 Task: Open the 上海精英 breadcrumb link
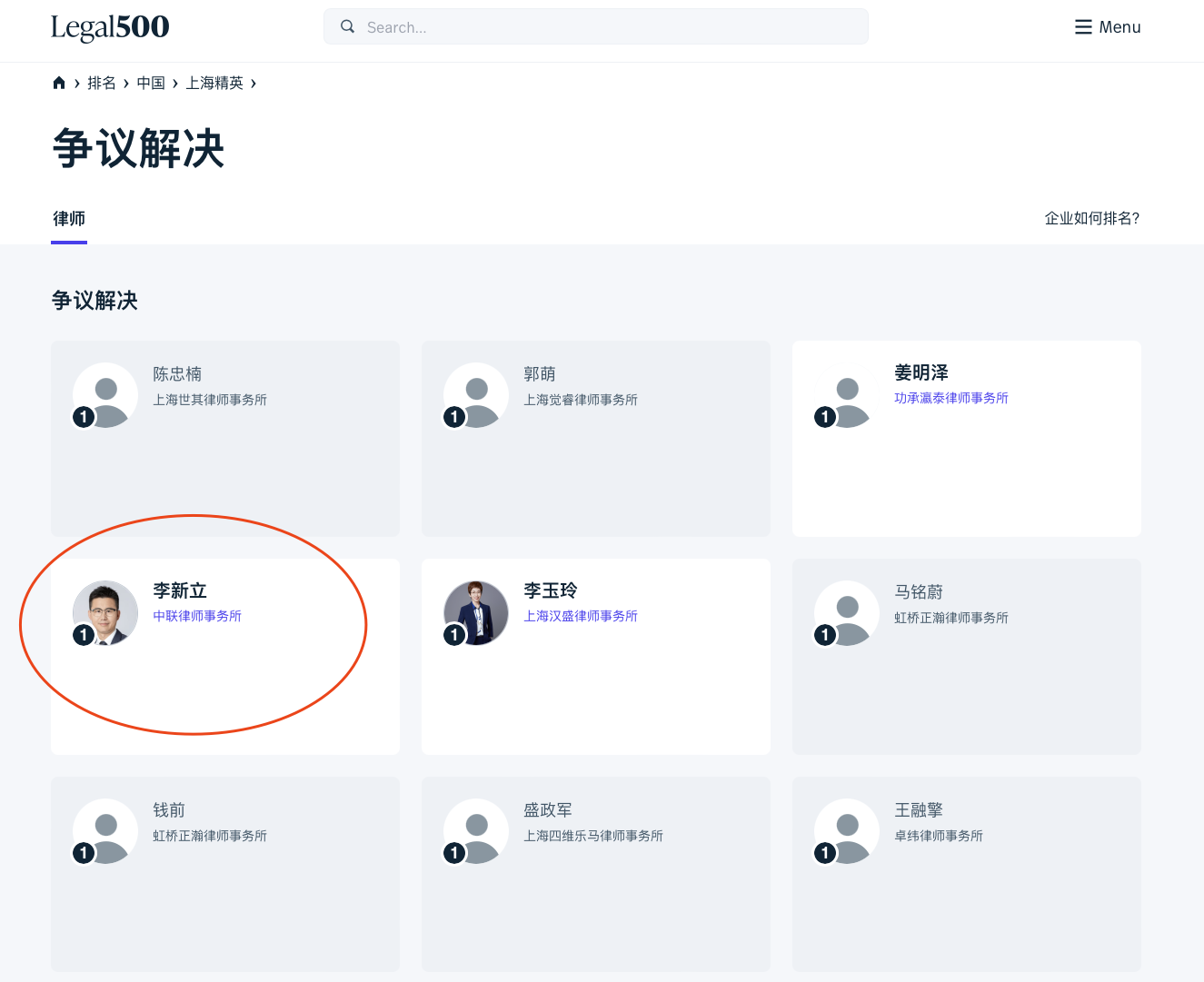[x=214, y=83]
